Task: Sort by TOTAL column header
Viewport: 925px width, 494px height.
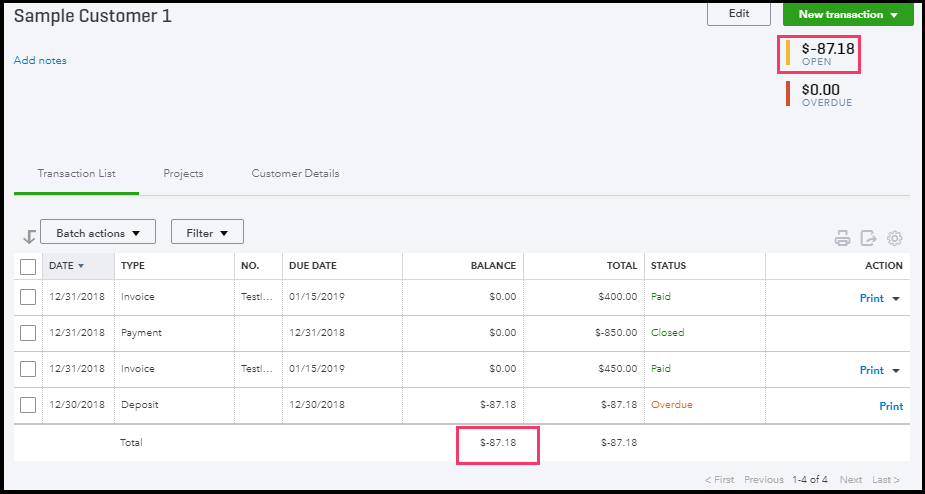Action: click(x=622, y=266)
